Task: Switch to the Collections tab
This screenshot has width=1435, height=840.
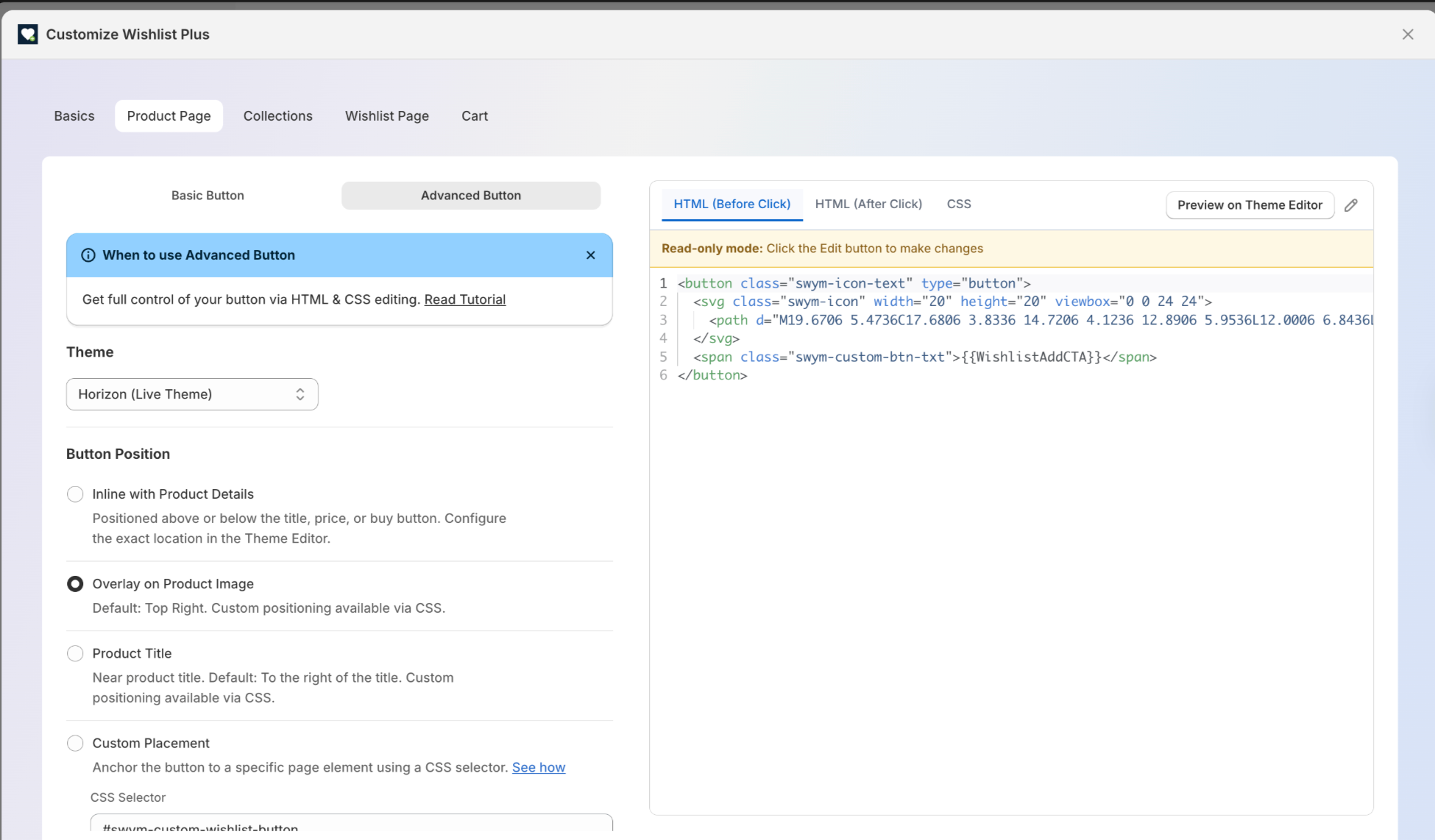Action: (x=277, y=116)
